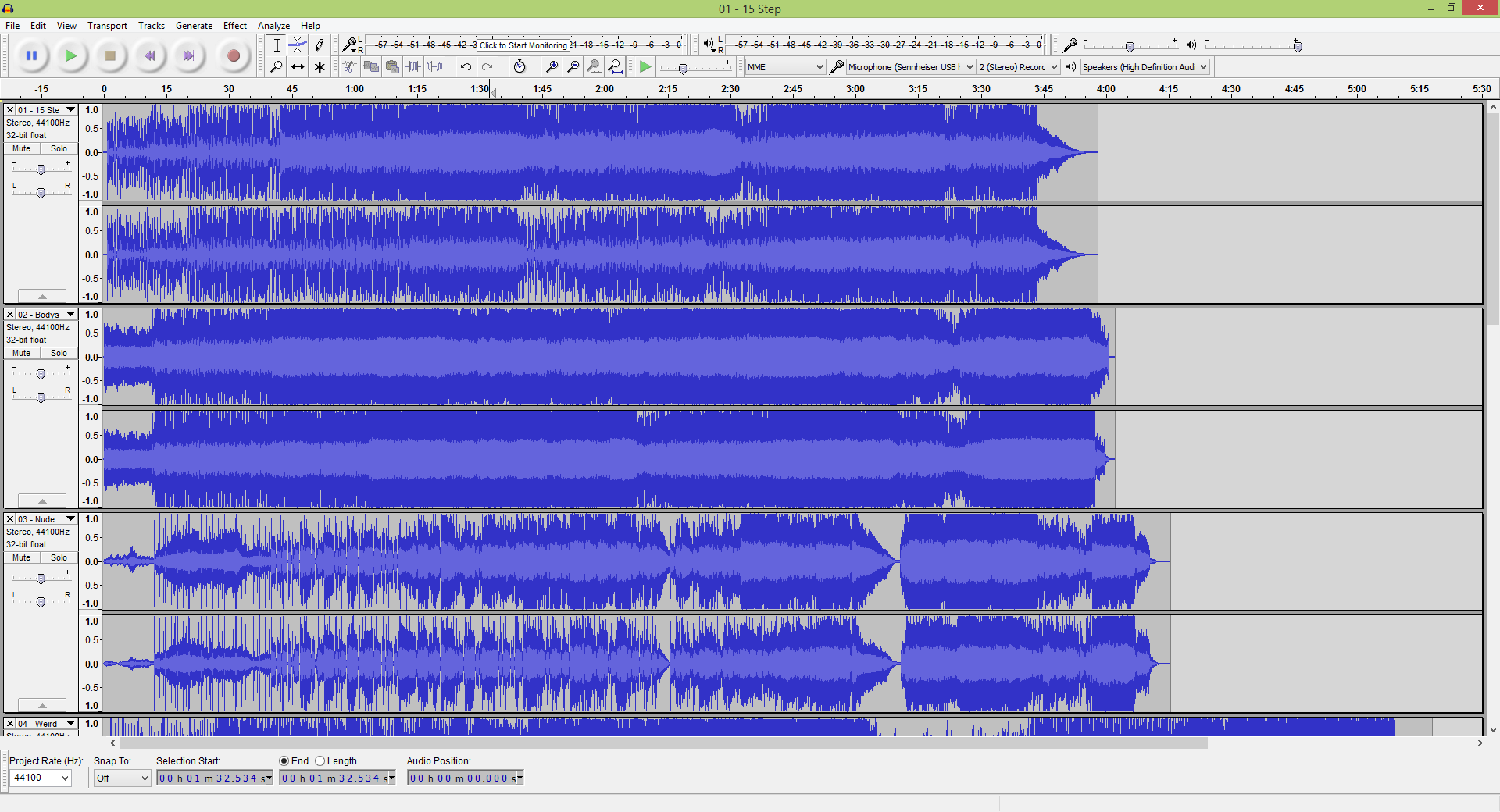The width and height of the screenshot is (1500, 812).
Task: Open the 03 - Nude track menu arrow
Action: pyautogui.click(x=70, y=519)
